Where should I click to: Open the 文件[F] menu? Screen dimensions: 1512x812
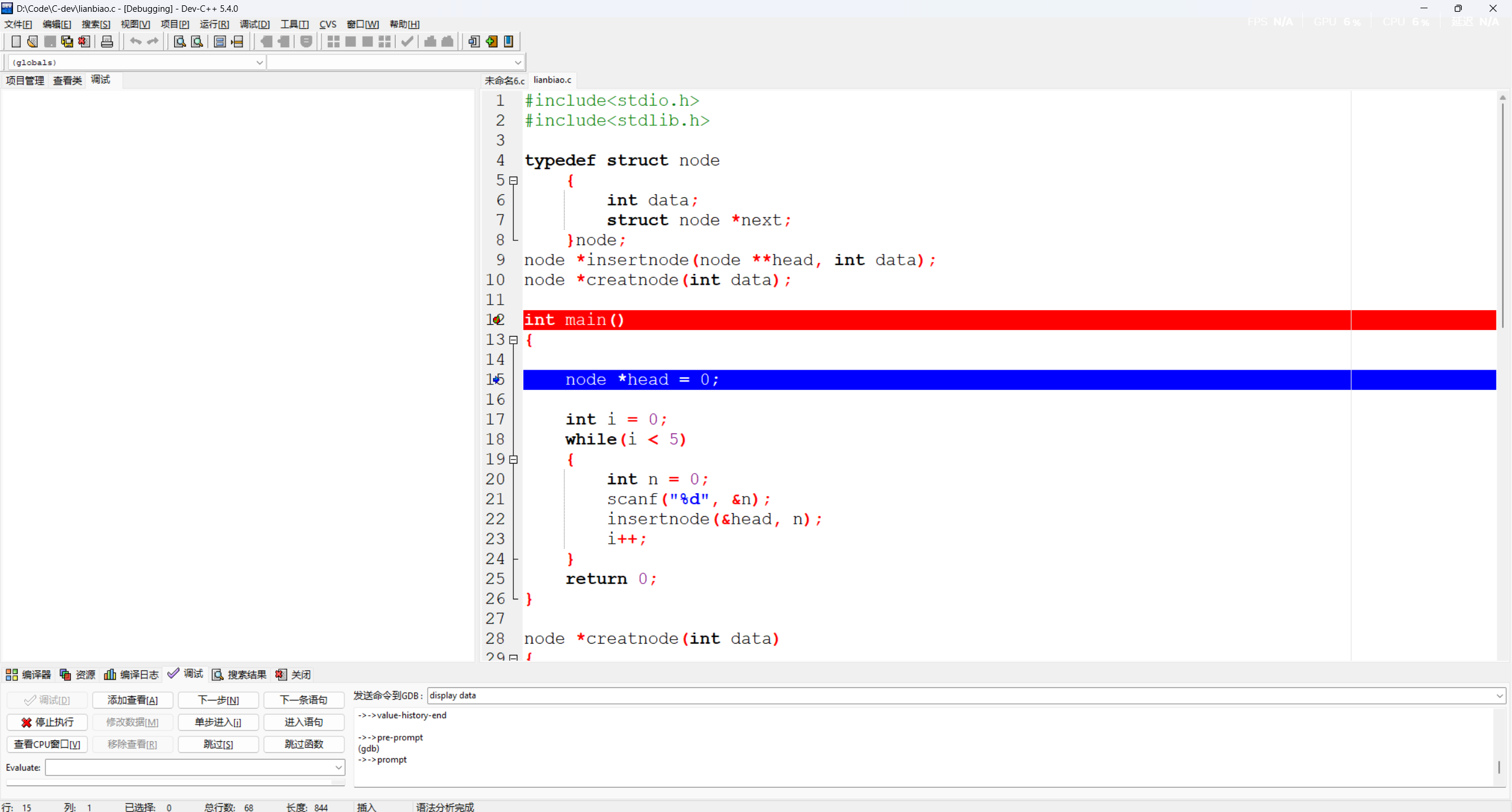[x=18, y=24]
